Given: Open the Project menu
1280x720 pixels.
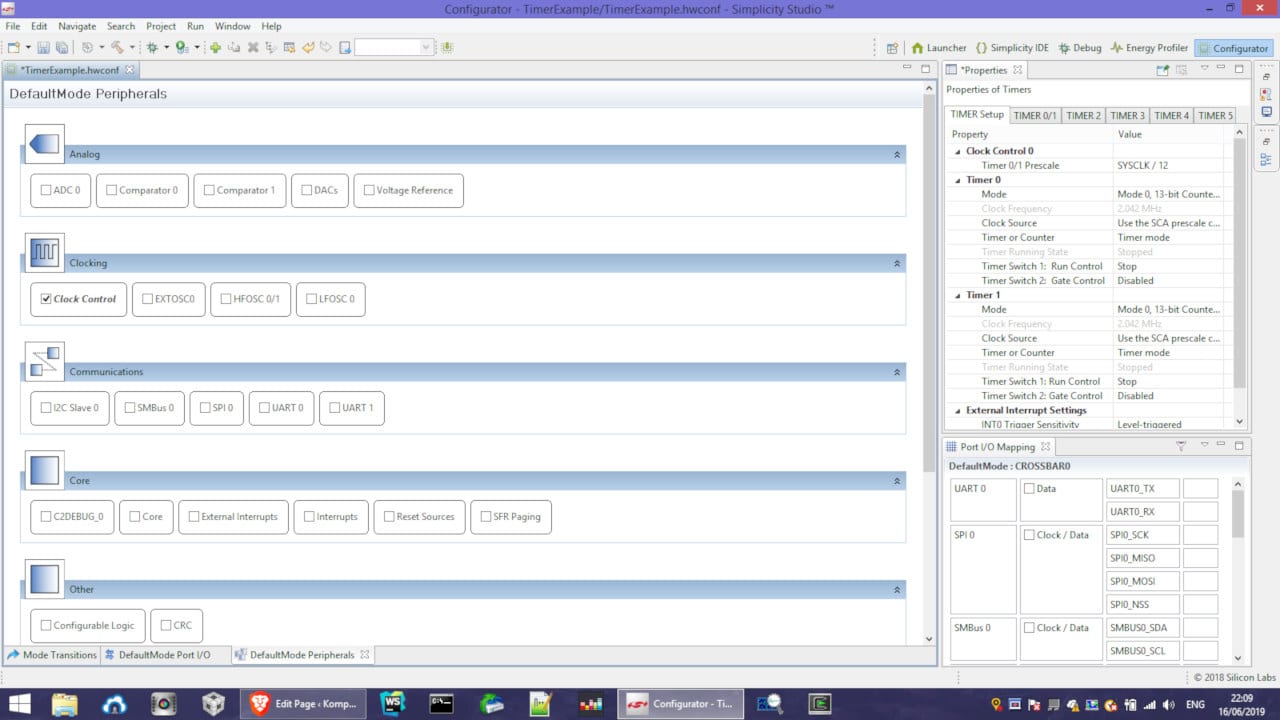Looking at the screenshot, I should [x=161, y=26].
